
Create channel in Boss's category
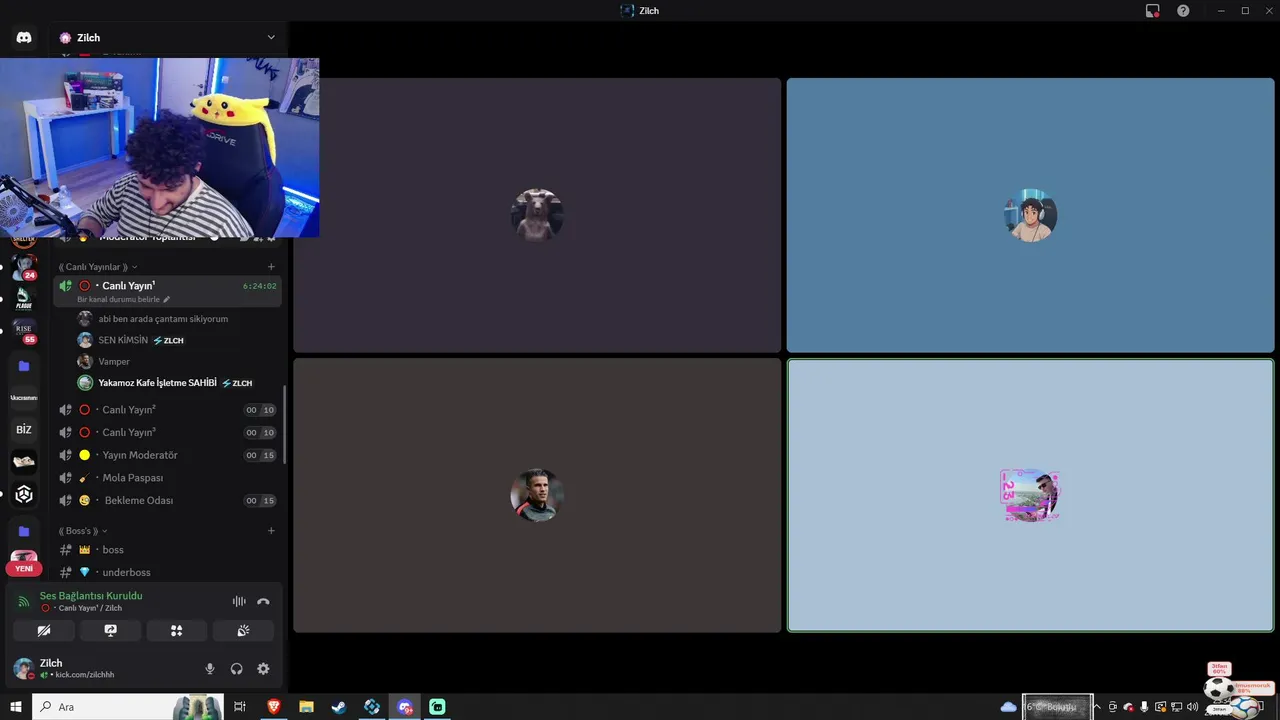tap(271, 531)
